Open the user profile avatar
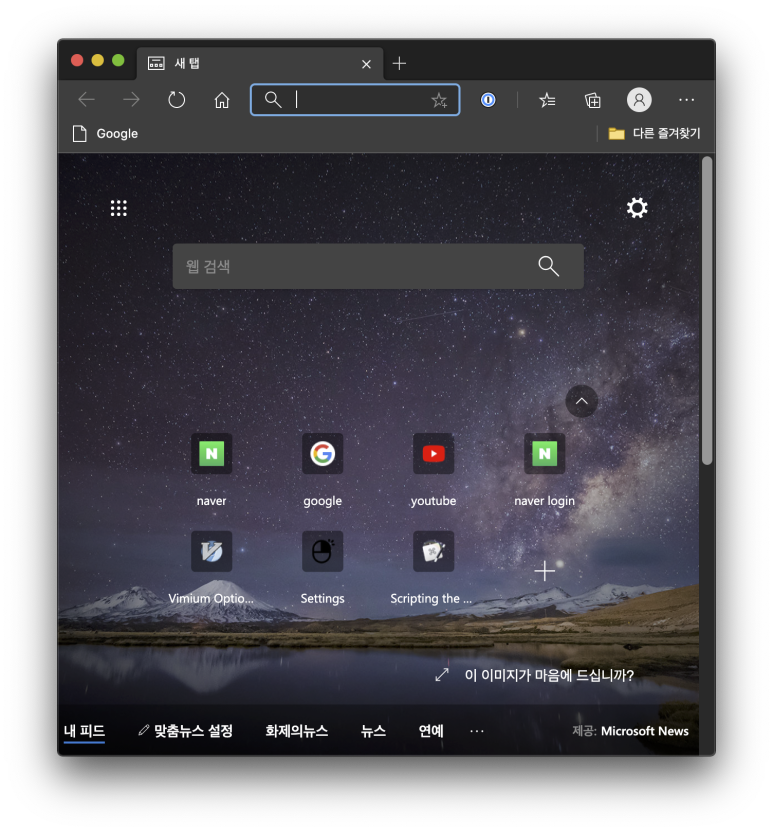This screenshot has height=832, width=773. tap(639, 100)
